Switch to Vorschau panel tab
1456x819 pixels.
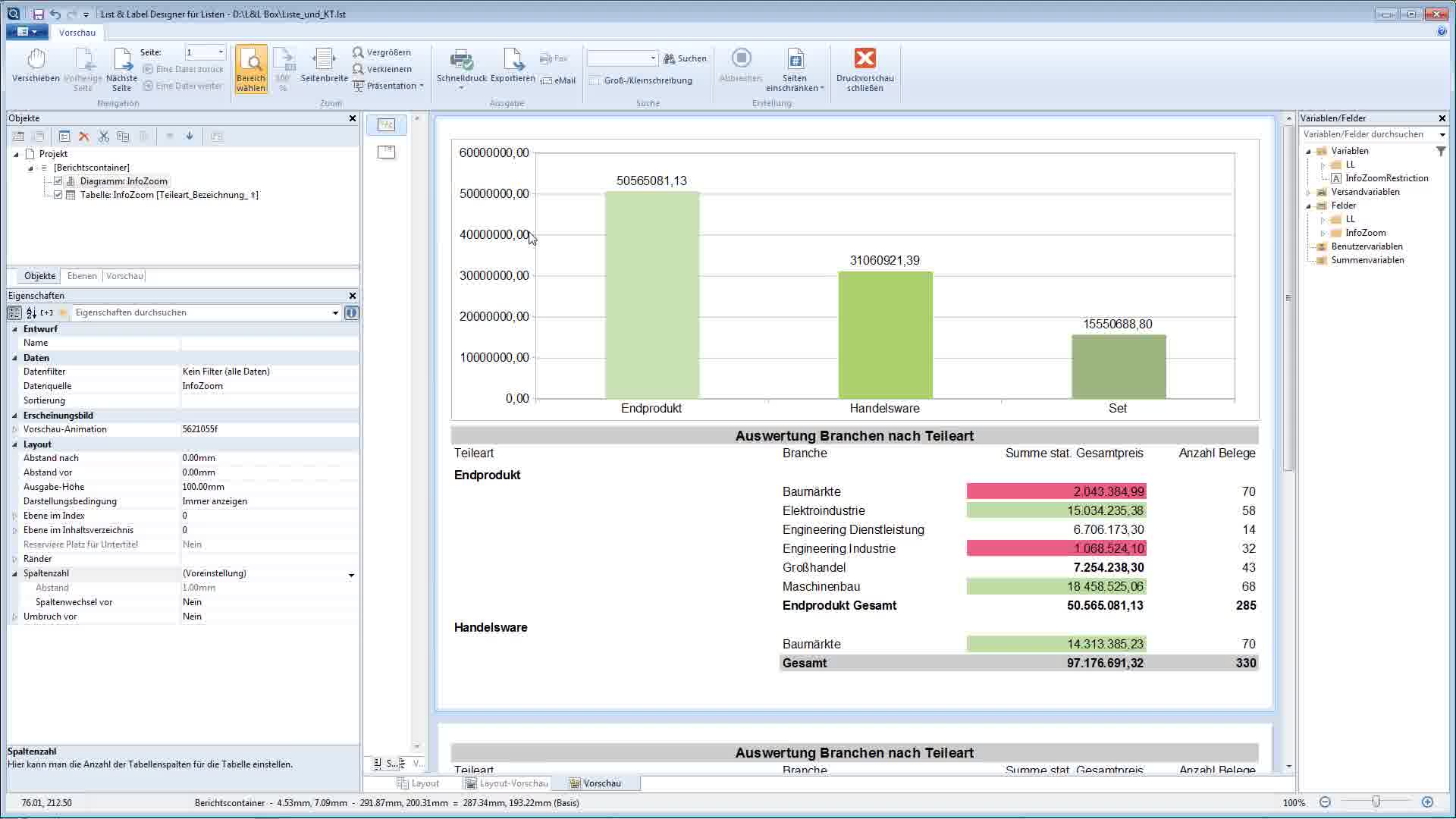[124, 276]
